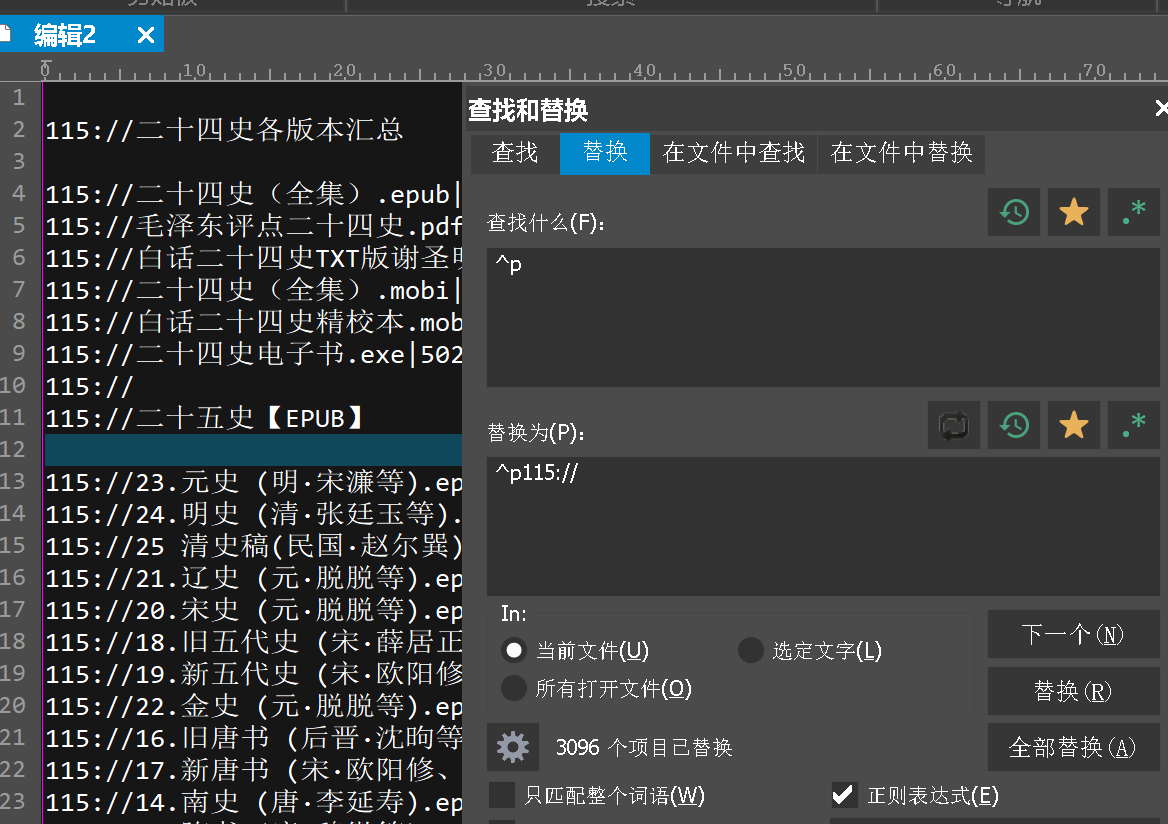The image size is (1168, 824).
Task: Open the gear settings options
Action: pos(513,747)
